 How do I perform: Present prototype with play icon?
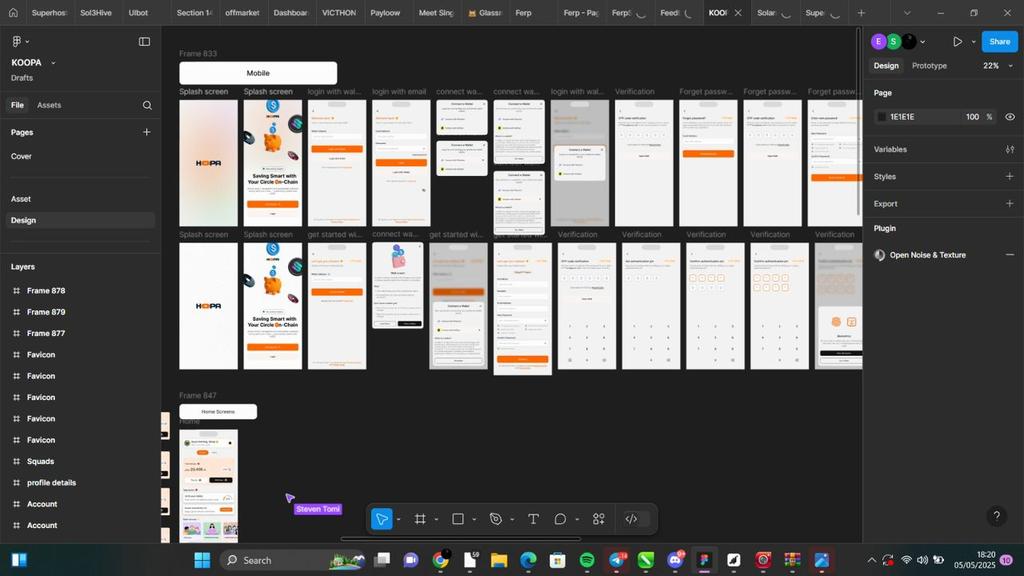point(957,41)
